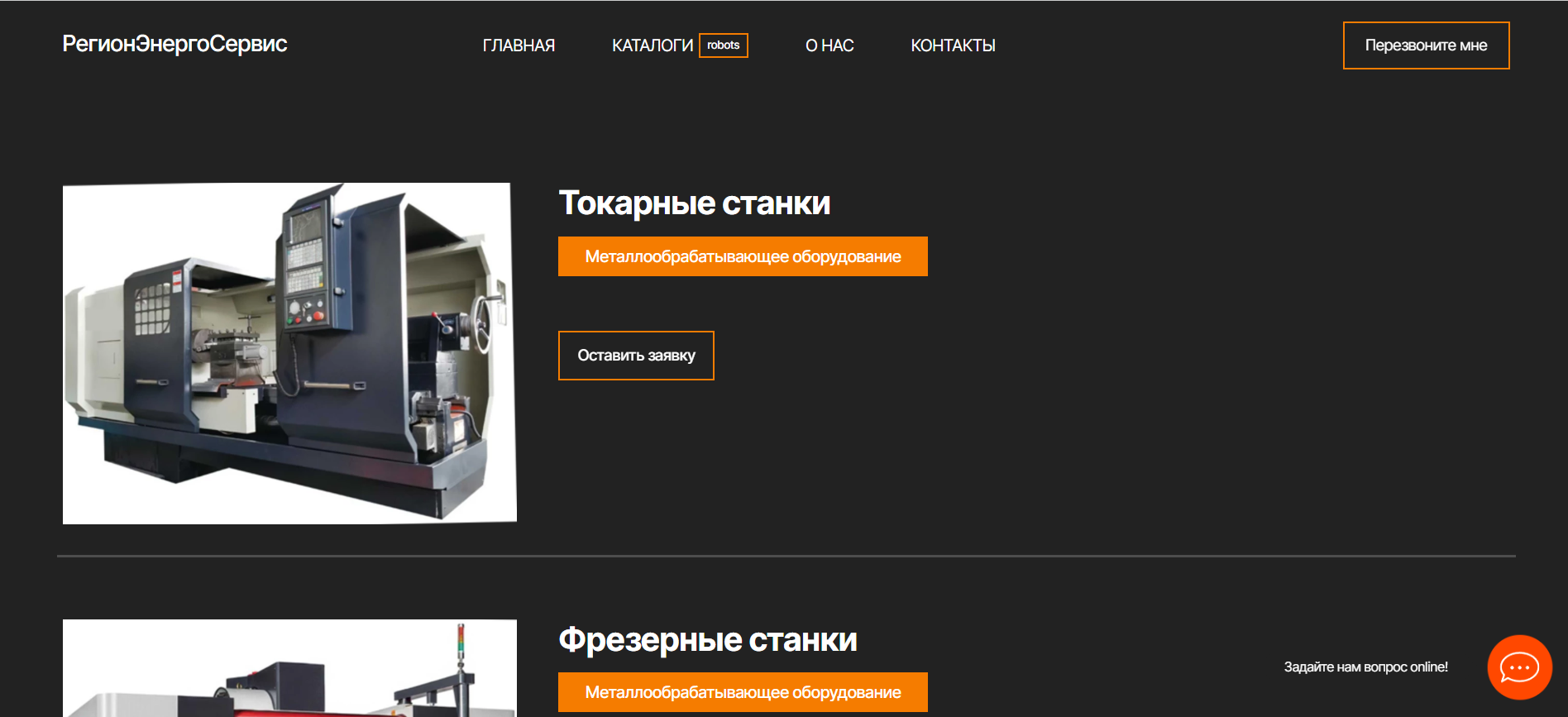
Task: Open the orange online chat bubble
Action: [x=1519, y=667]
